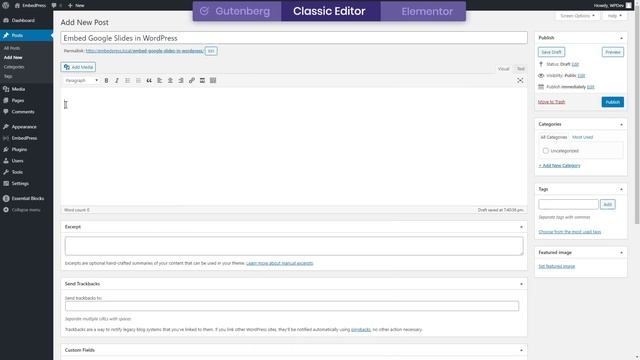Image resolution: width=640 pixels, height=360 pixels.
Task: Click the Send trackbacks to field
Action: pos(292,306)
